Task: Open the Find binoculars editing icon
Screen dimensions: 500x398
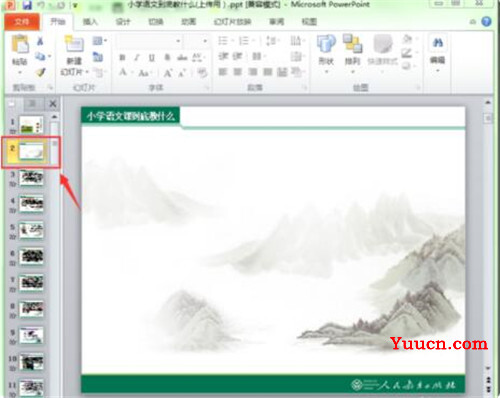Action: coord(438,43)
